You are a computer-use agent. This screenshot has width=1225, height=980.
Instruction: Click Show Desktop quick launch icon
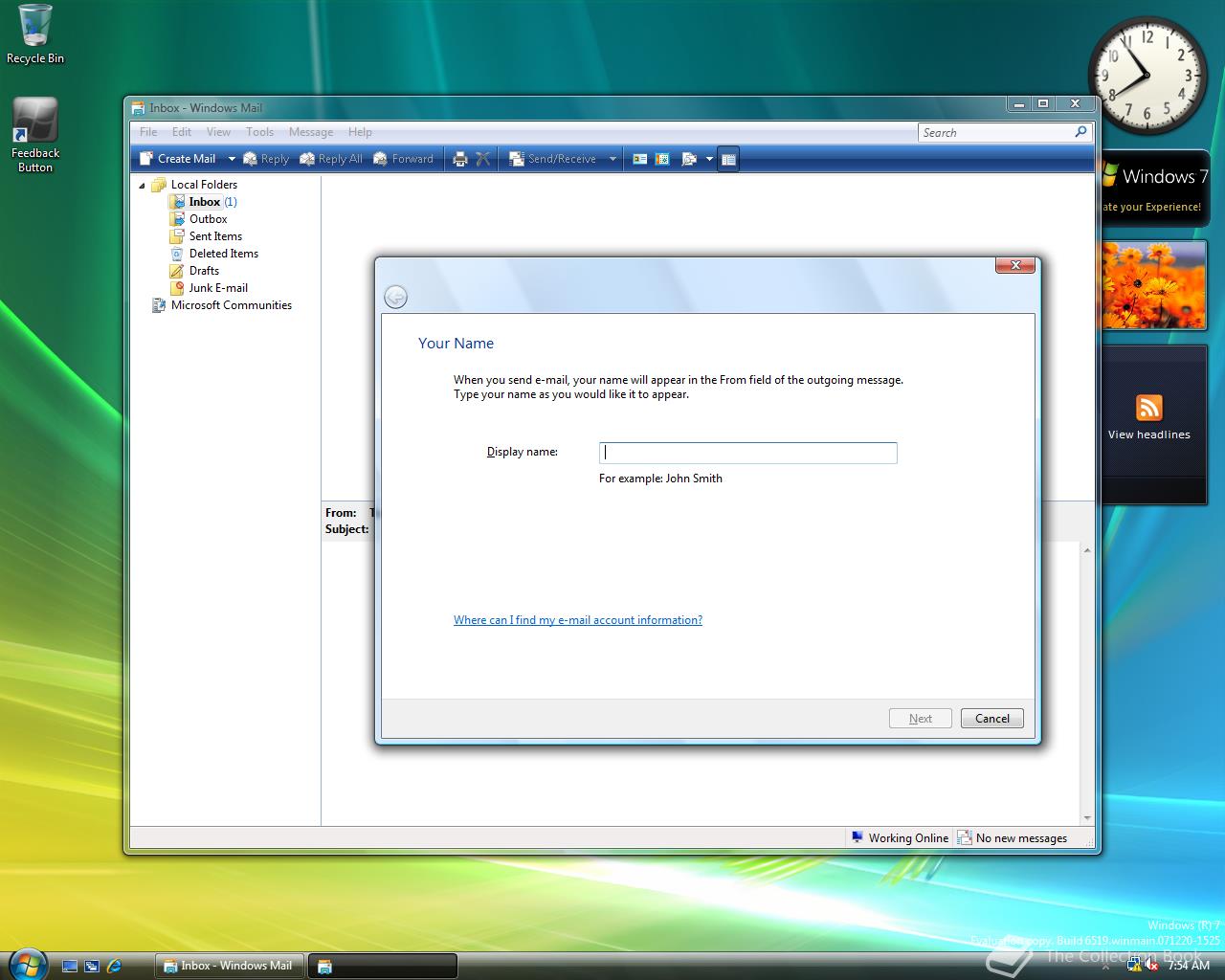click(70, 966)
